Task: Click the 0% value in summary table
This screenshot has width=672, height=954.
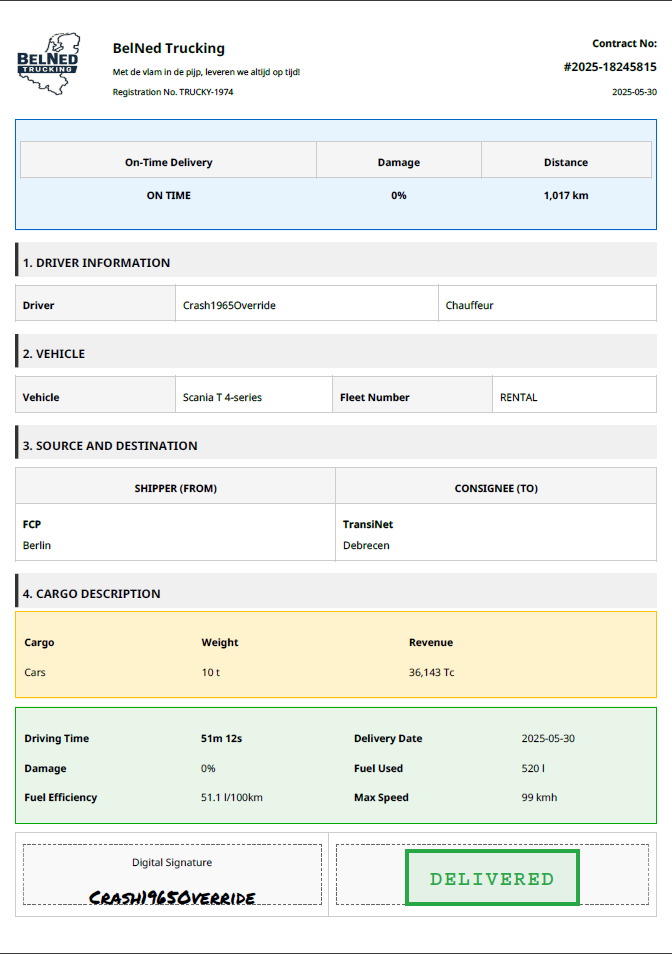Action: tap(398, 195)
